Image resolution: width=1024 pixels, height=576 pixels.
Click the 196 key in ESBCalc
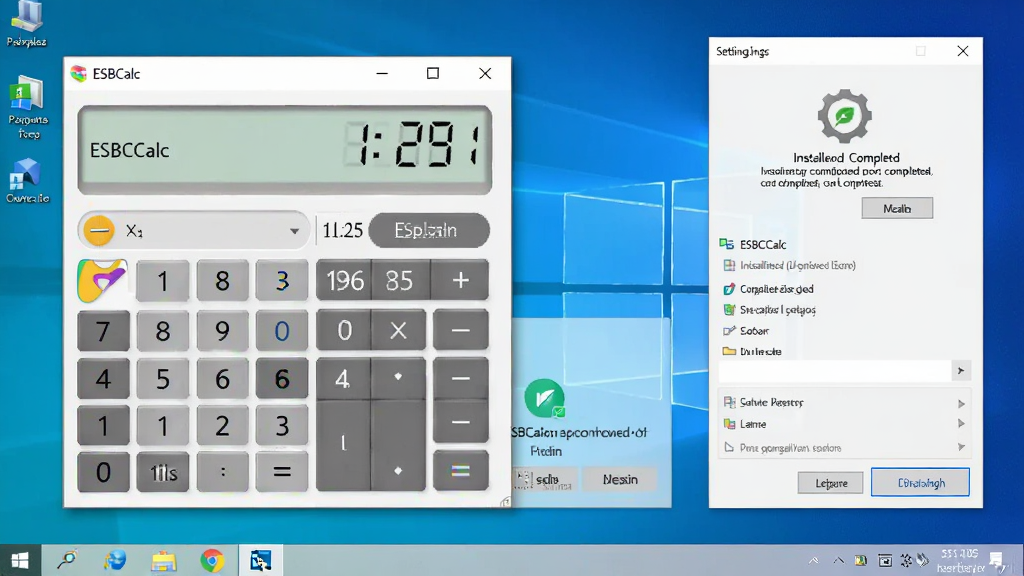pos(344,281)
